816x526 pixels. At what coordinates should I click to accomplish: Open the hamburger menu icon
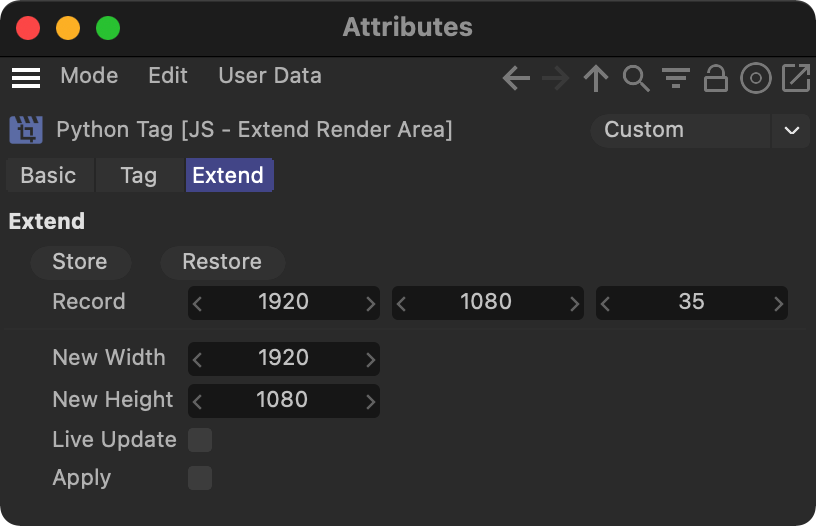[26, 77]
